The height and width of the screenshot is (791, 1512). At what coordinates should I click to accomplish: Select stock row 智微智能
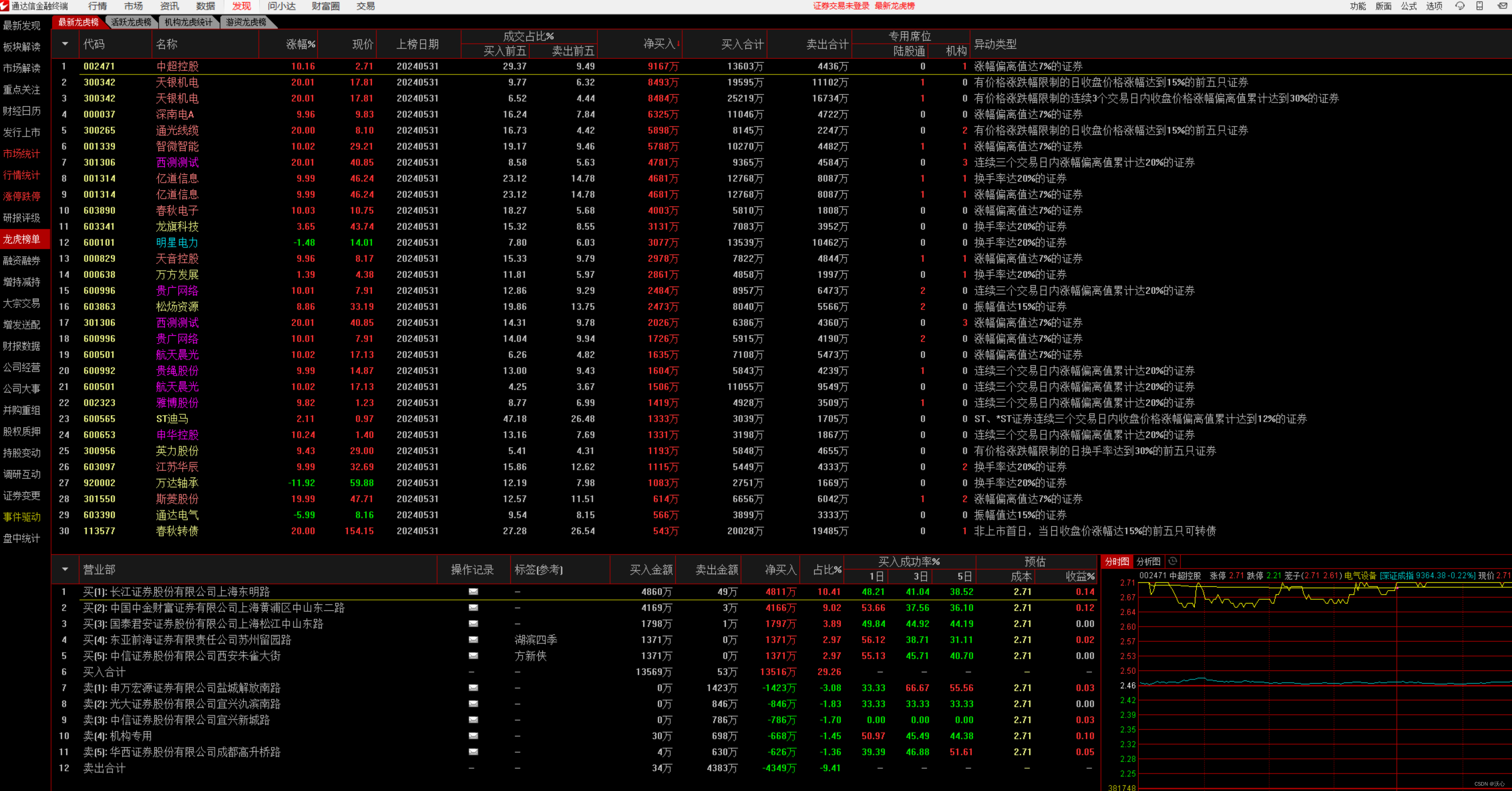click(781, 146)
